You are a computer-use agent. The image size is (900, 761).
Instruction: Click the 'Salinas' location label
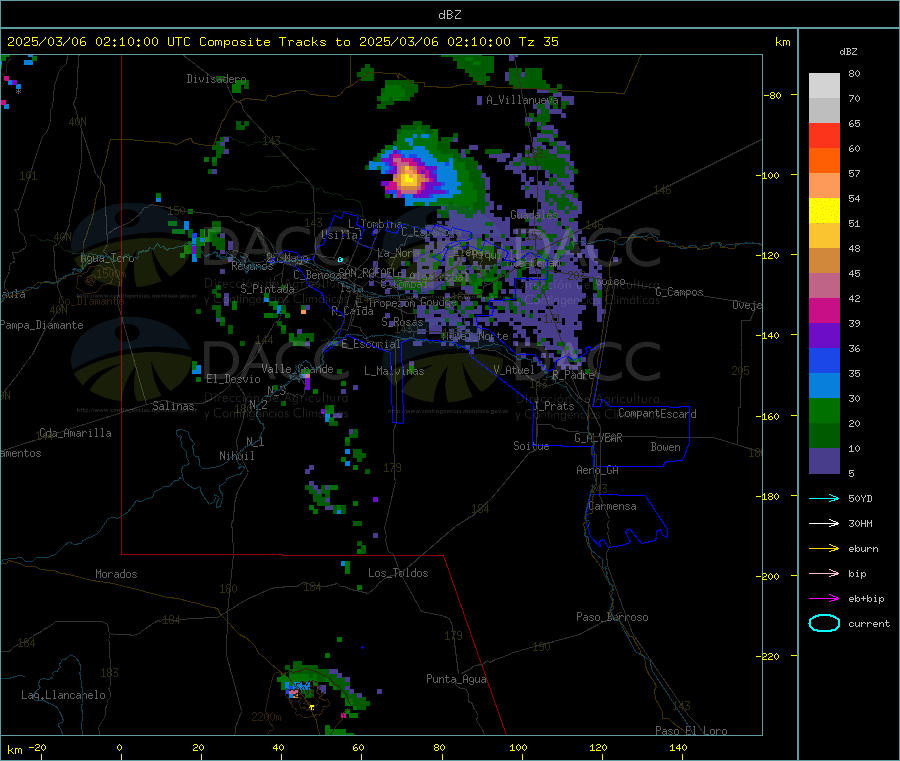[173, 406]
